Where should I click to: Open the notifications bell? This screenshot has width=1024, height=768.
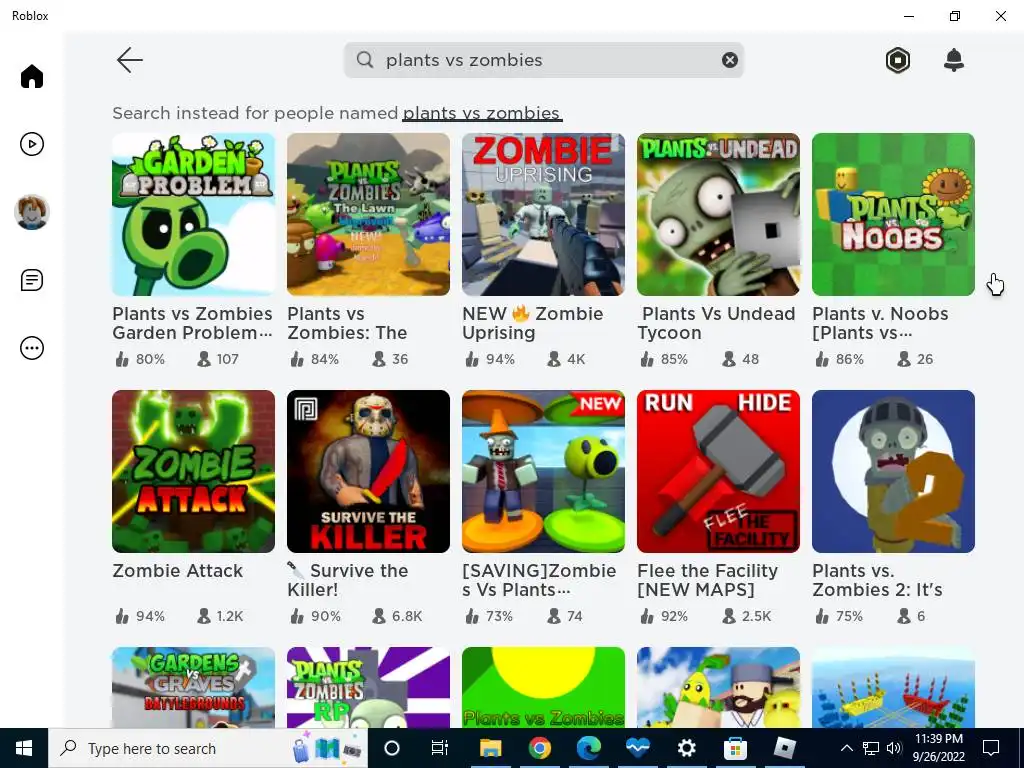pyautogui.click(x=954, y=60)
